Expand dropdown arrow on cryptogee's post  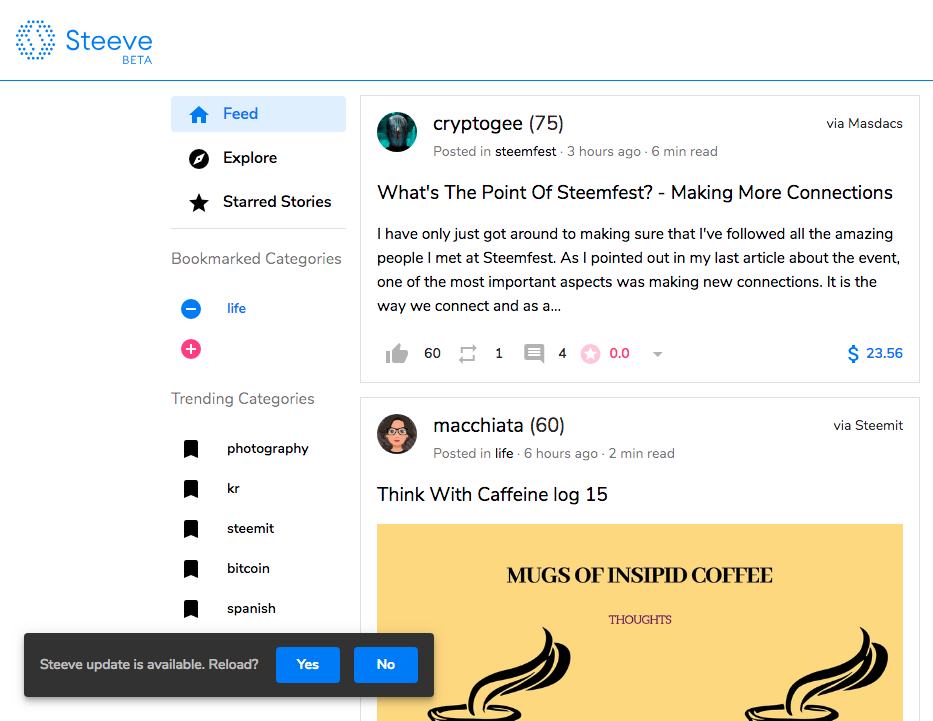pyautogui.click(x=657, y=354)
